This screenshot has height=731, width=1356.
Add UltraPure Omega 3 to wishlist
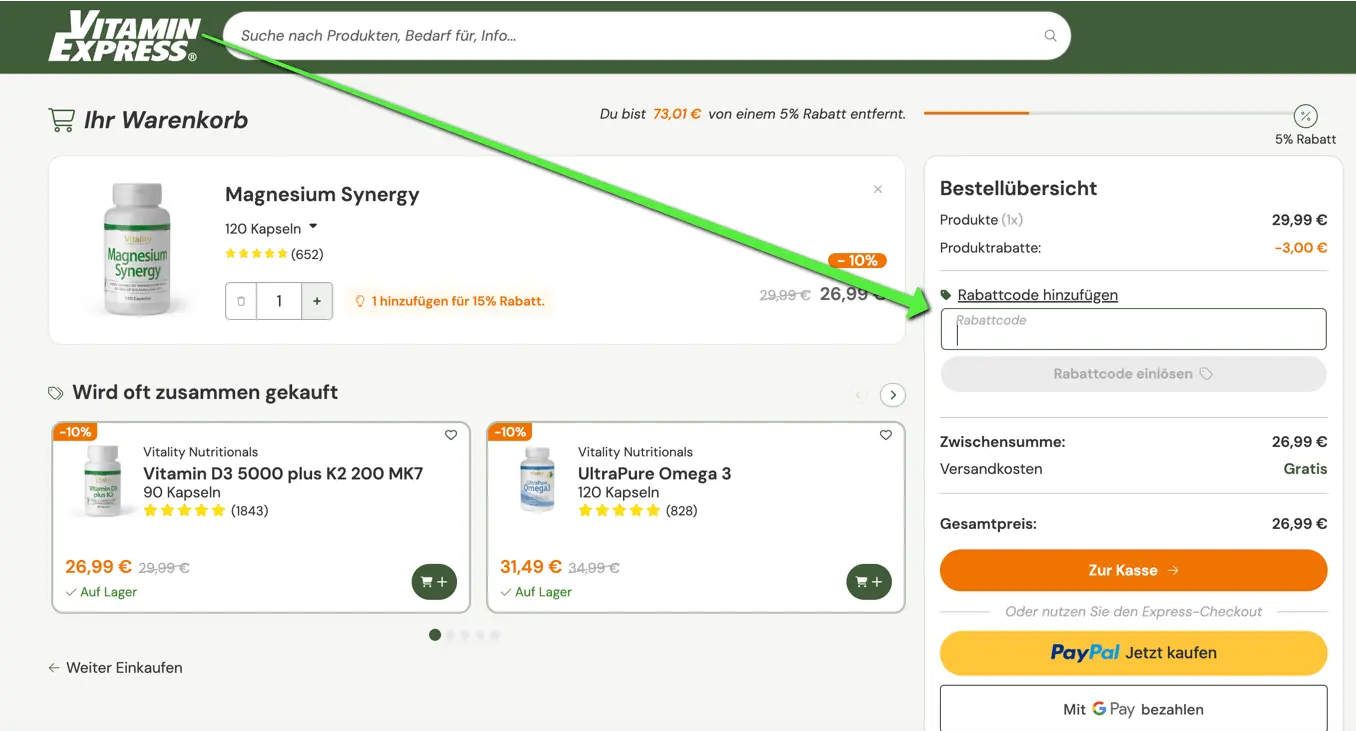pyautogui.click(x=886, y=435)
